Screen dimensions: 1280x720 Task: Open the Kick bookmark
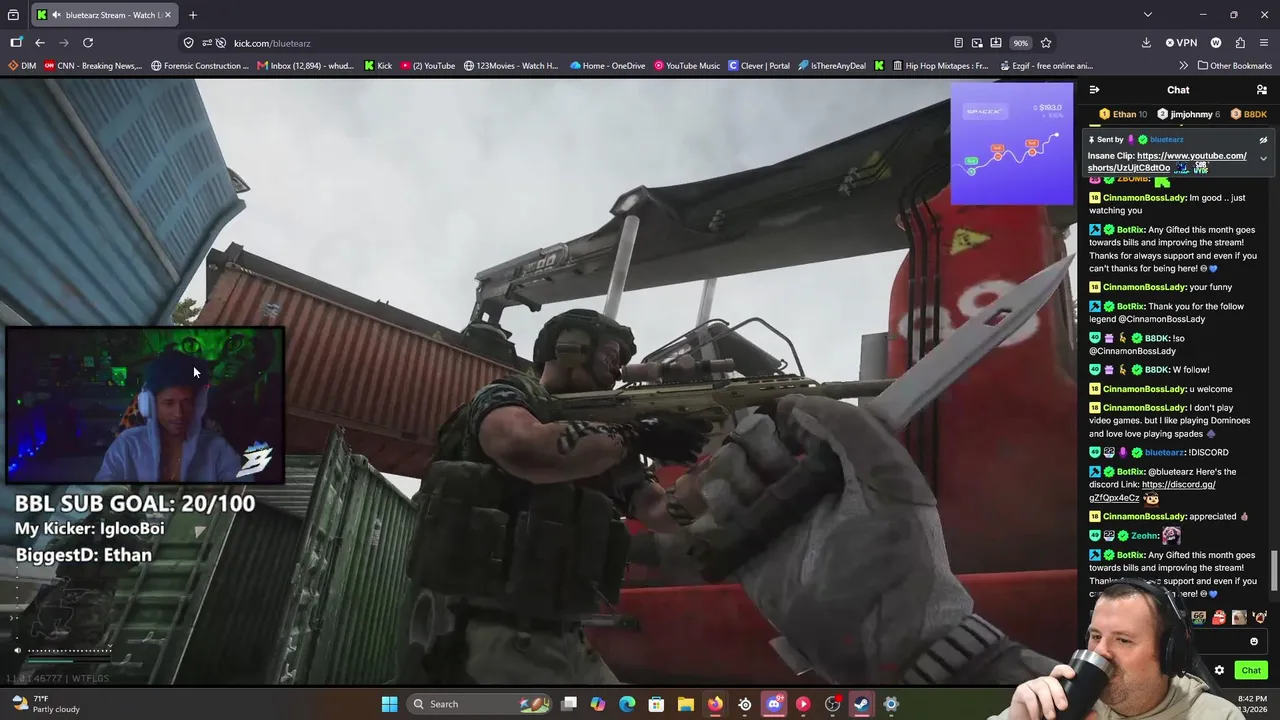pos(377,66)
